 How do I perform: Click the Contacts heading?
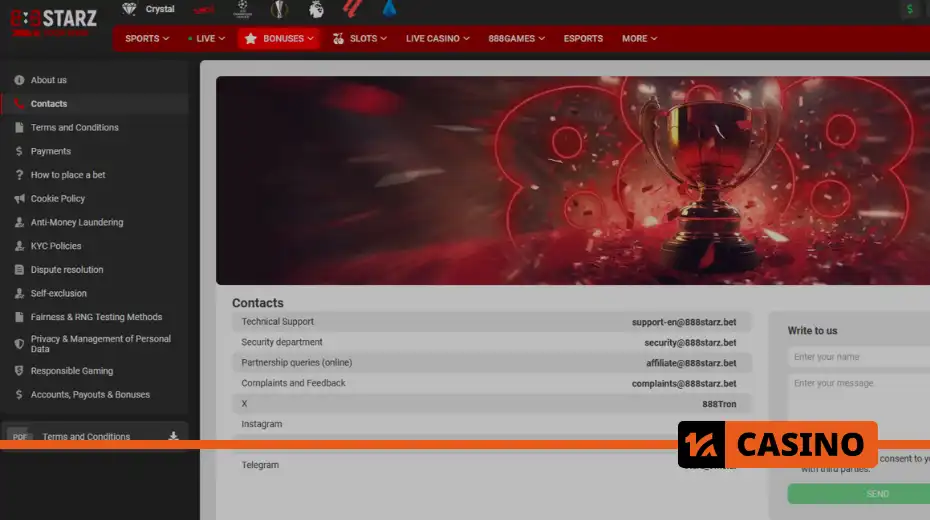point(257,303)
